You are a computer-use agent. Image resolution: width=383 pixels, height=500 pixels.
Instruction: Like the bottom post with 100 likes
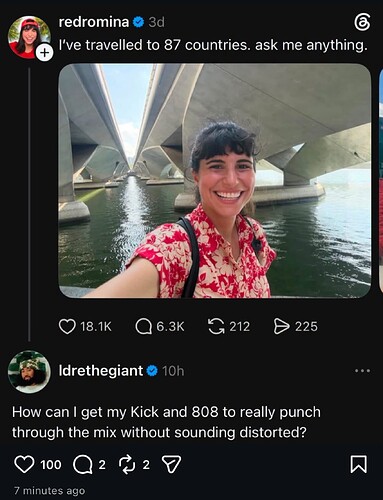coord(24,464)
